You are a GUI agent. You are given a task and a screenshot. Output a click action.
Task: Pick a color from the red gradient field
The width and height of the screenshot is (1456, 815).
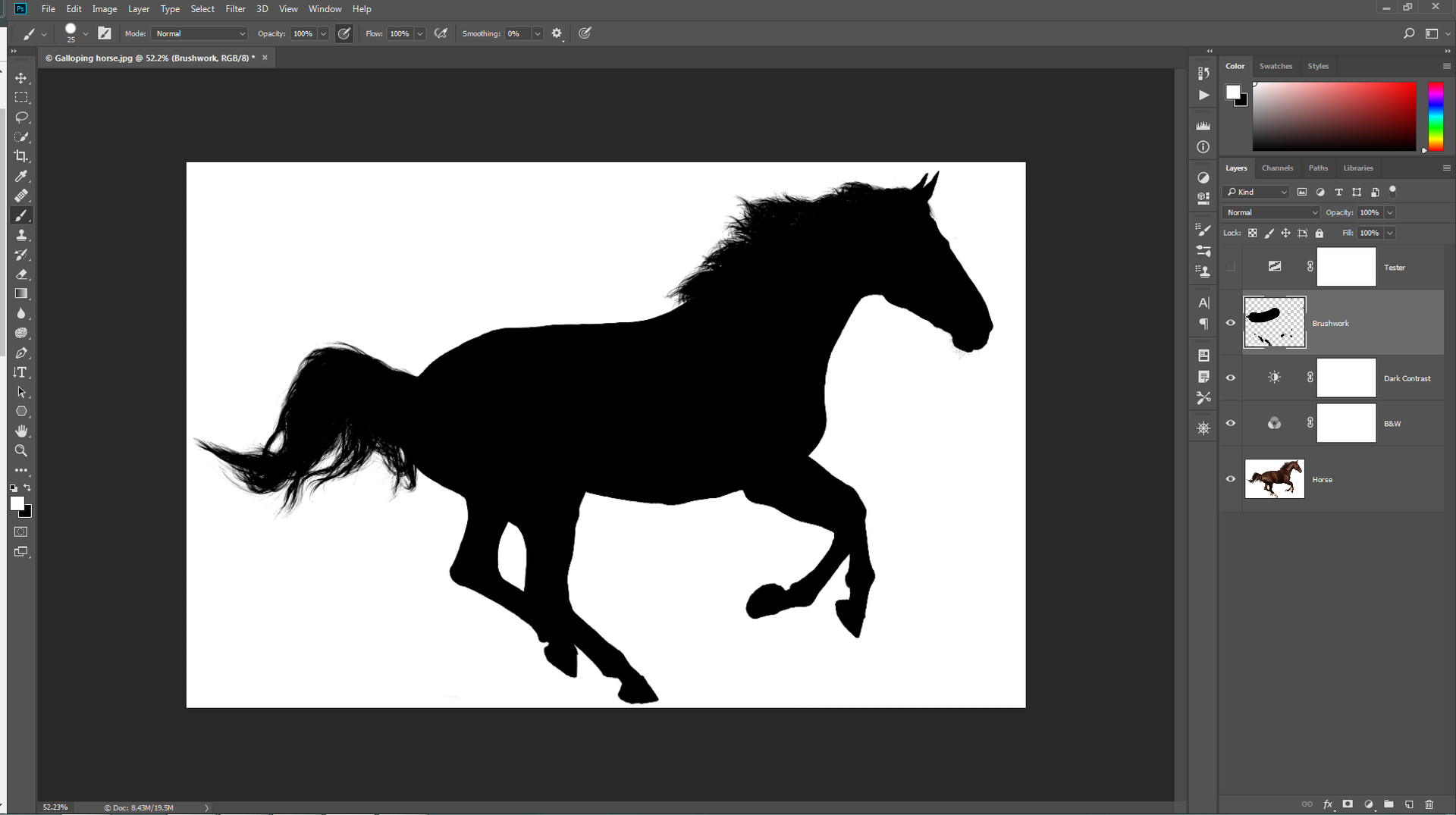[1335, 116]
